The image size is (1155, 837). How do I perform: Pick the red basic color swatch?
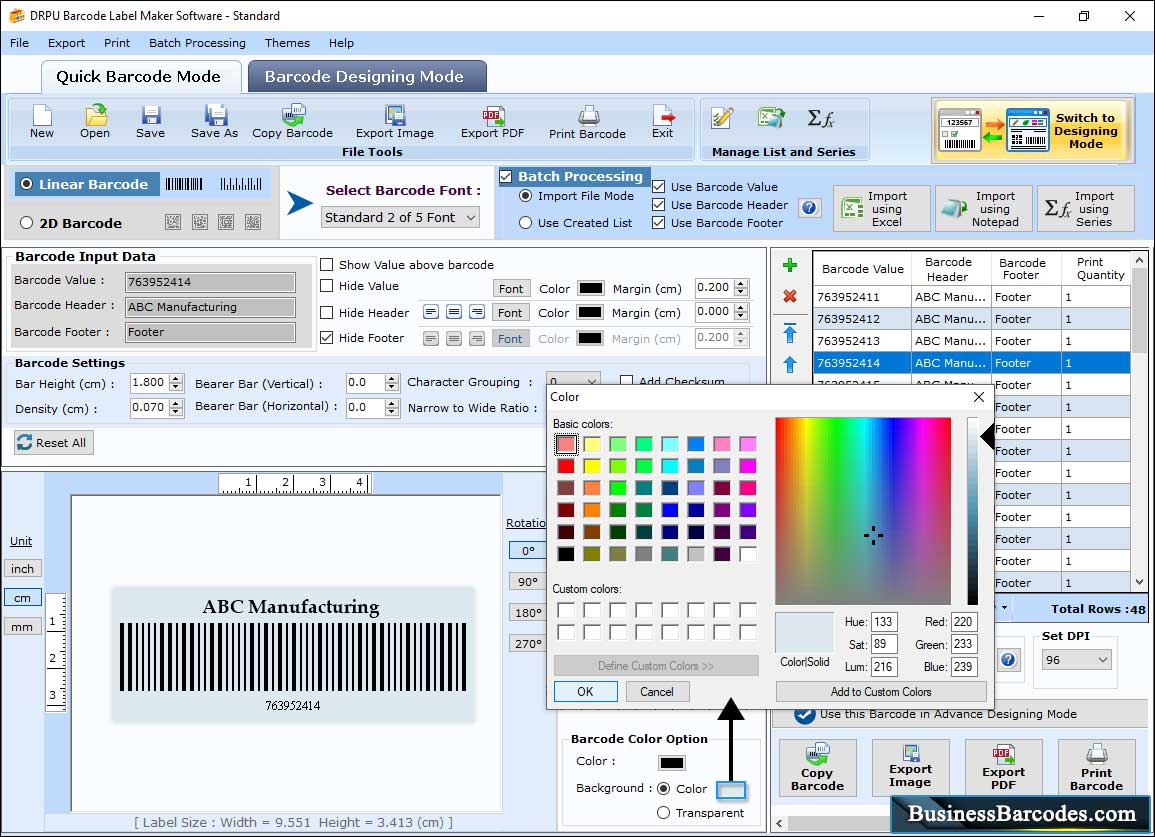click(566, 466)
